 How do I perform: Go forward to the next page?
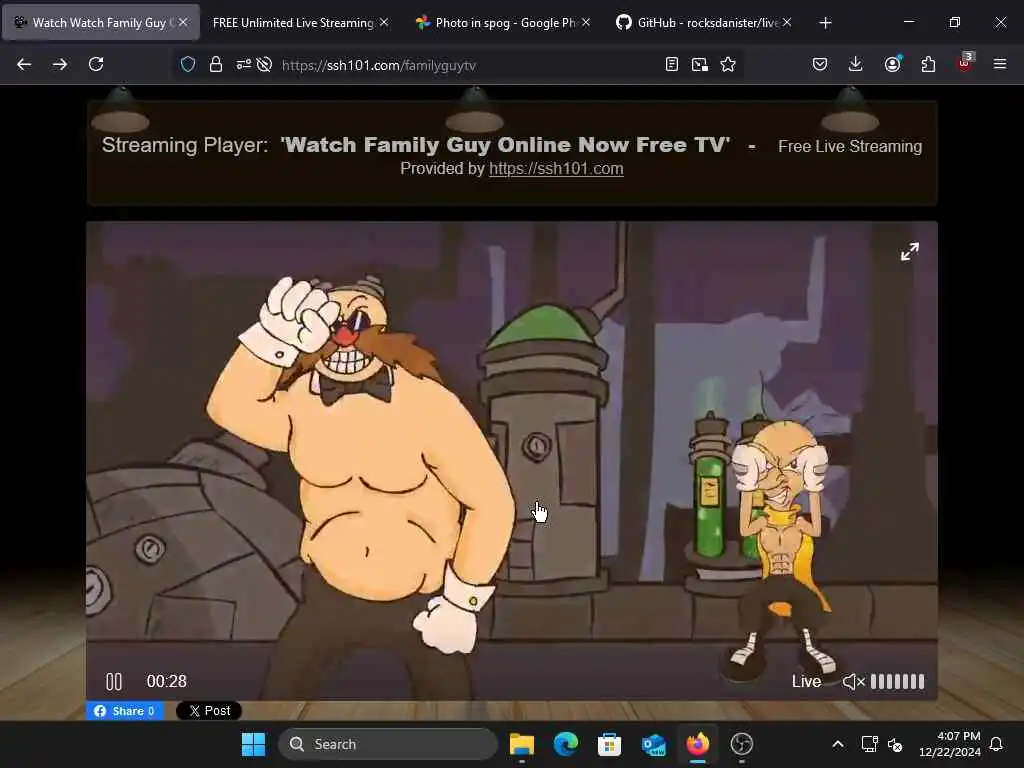[60, 64]
